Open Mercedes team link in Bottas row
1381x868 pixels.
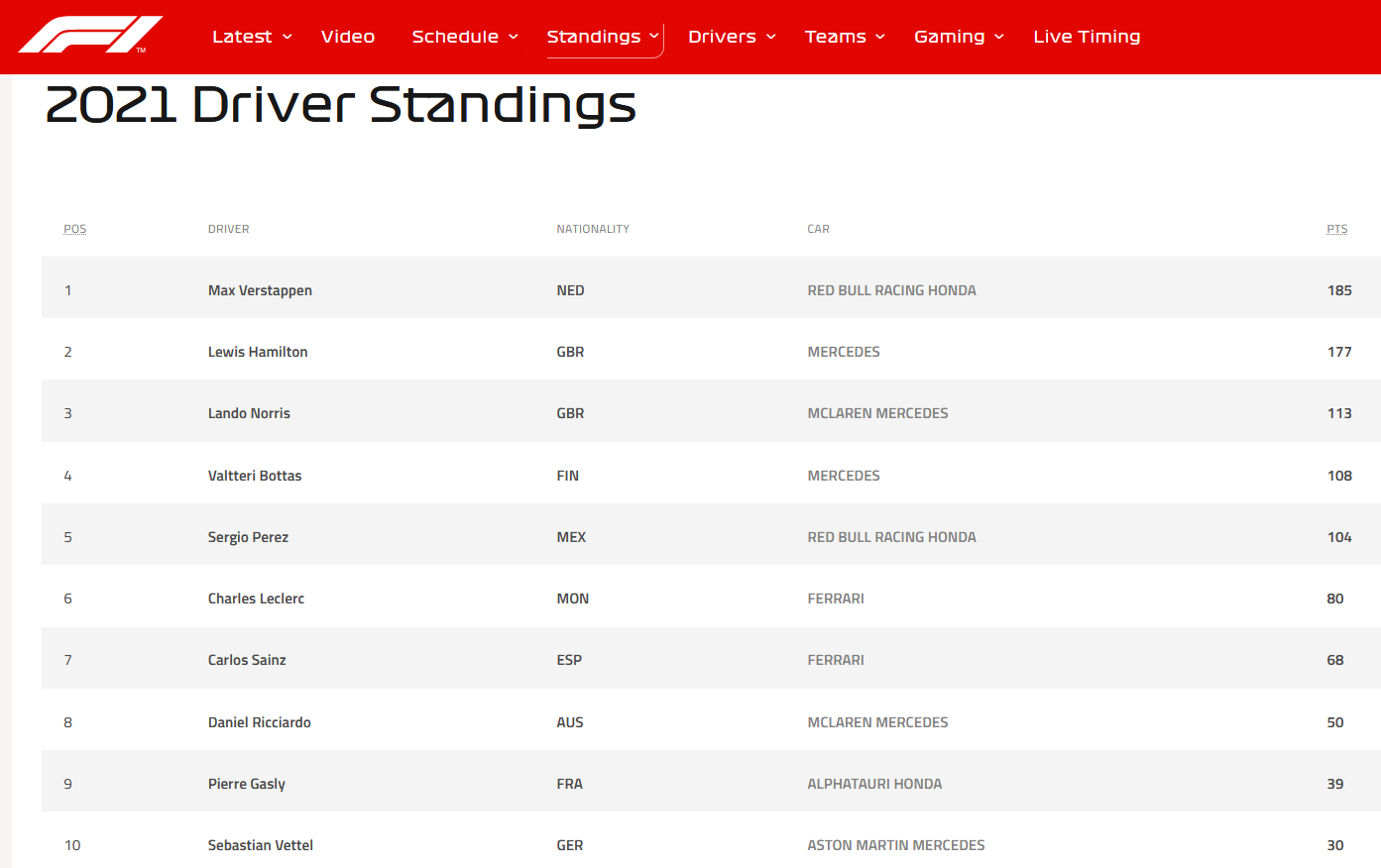tap(844, 476)
